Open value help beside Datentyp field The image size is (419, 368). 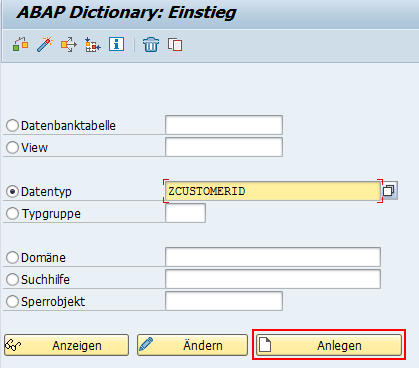pyautogui.click(x=389, y=191)
